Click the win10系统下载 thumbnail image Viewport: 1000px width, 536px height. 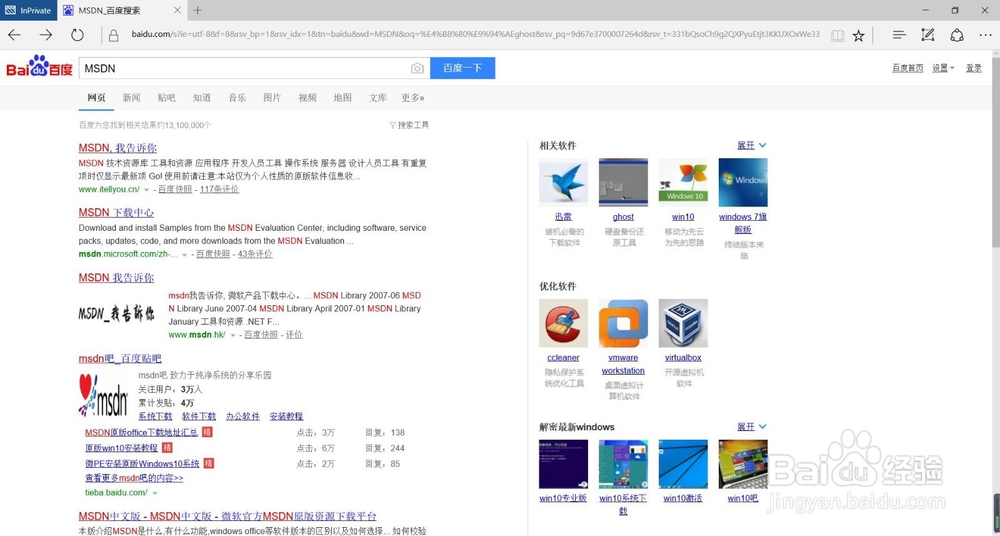click(623, 464)
